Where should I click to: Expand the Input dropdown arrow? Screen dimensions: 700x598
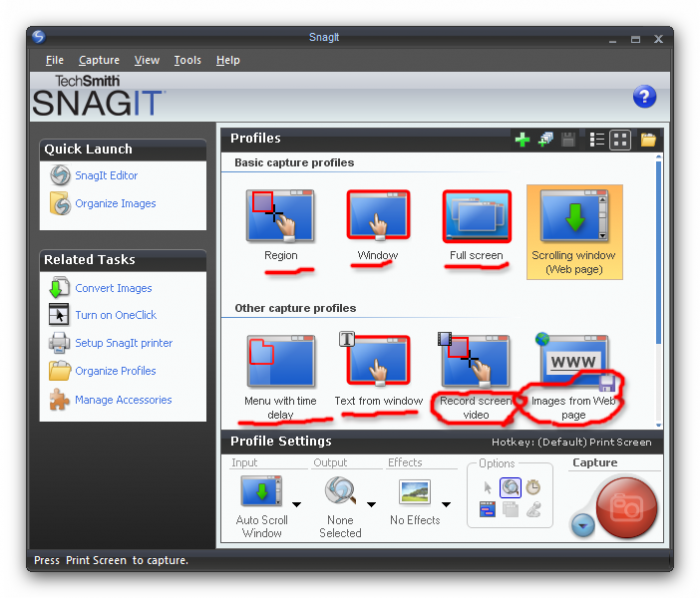click(296, 505)
